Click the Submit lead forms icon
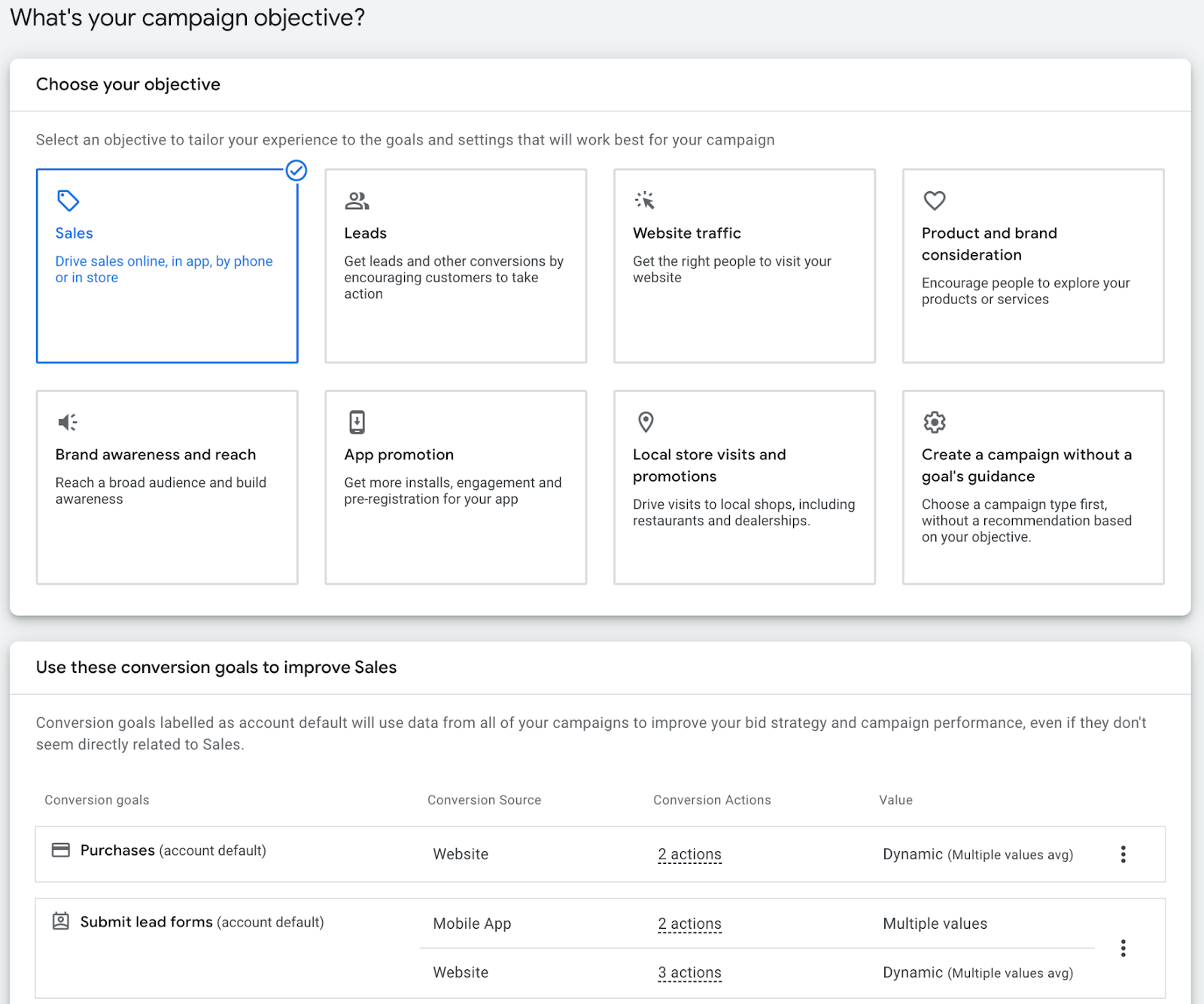The width and height of the screenshot is (1204, 1004). click(x=60, y=921)
